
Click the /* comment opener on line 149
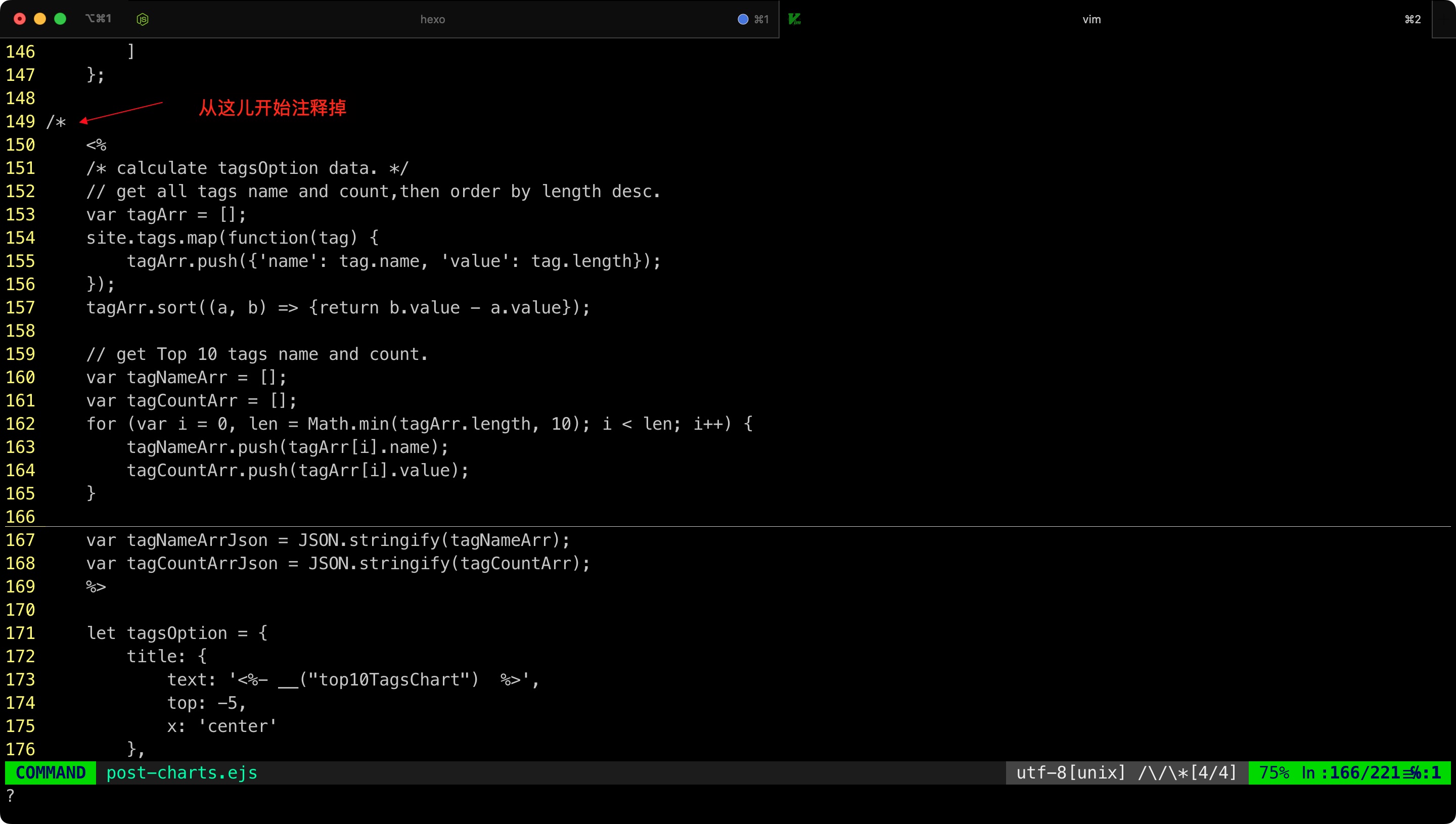click(x=56, y=121)
